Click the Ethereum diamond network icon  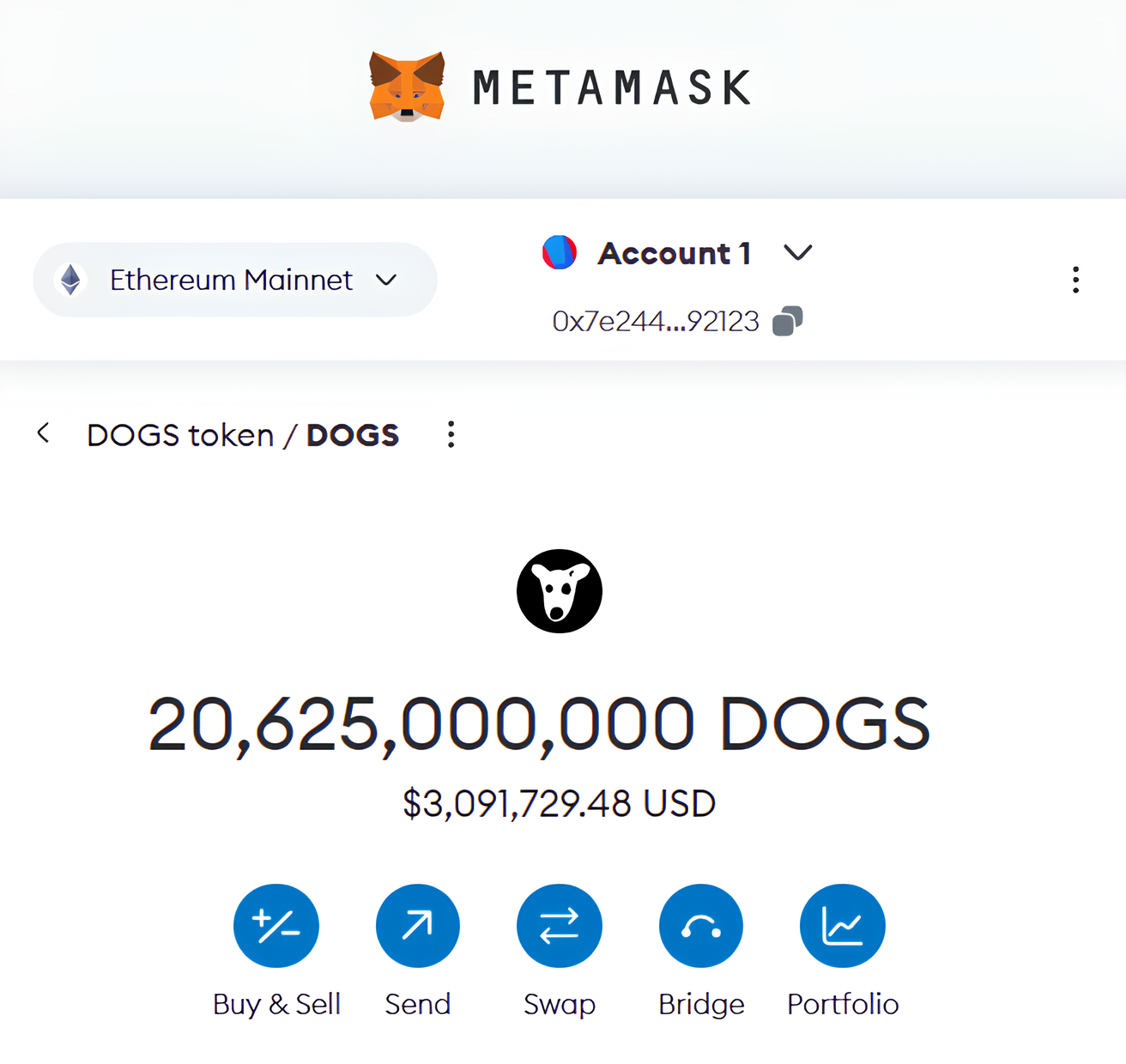71,280
